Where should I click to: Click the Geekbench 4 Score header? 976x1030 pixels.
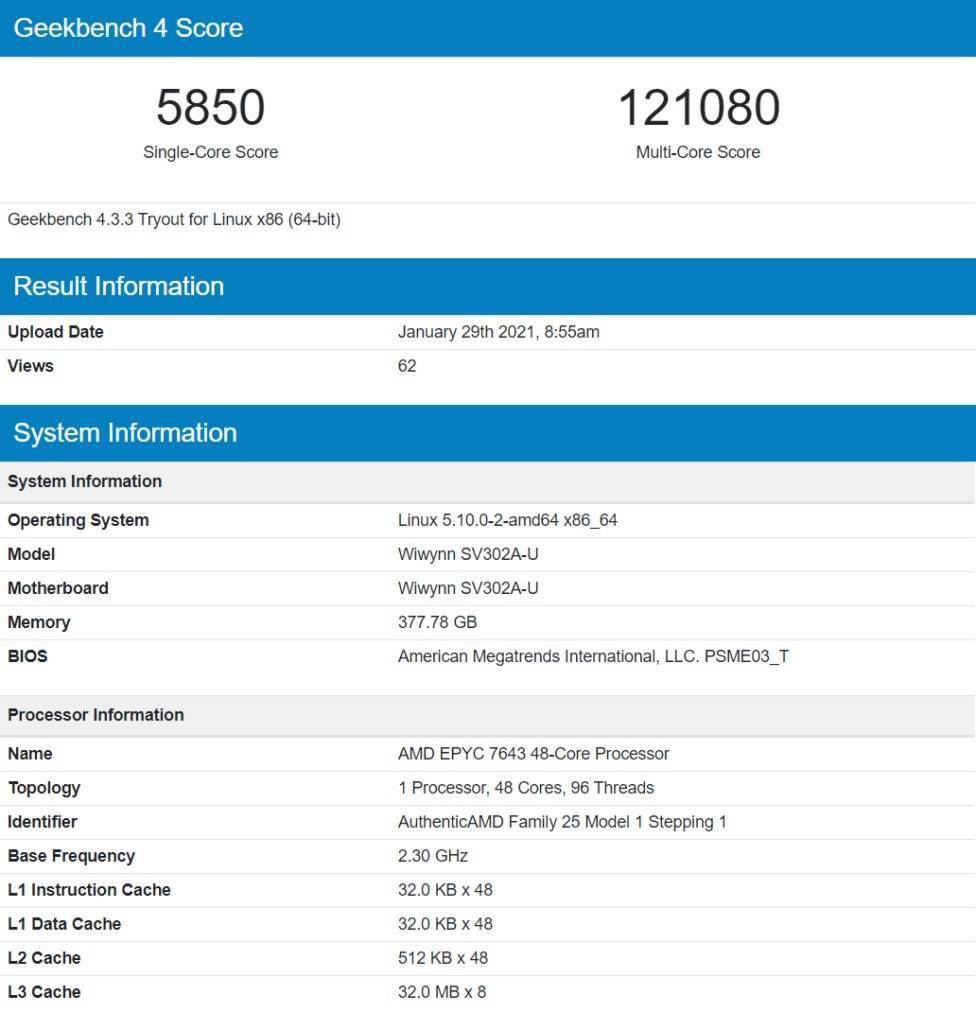point(129,28)
